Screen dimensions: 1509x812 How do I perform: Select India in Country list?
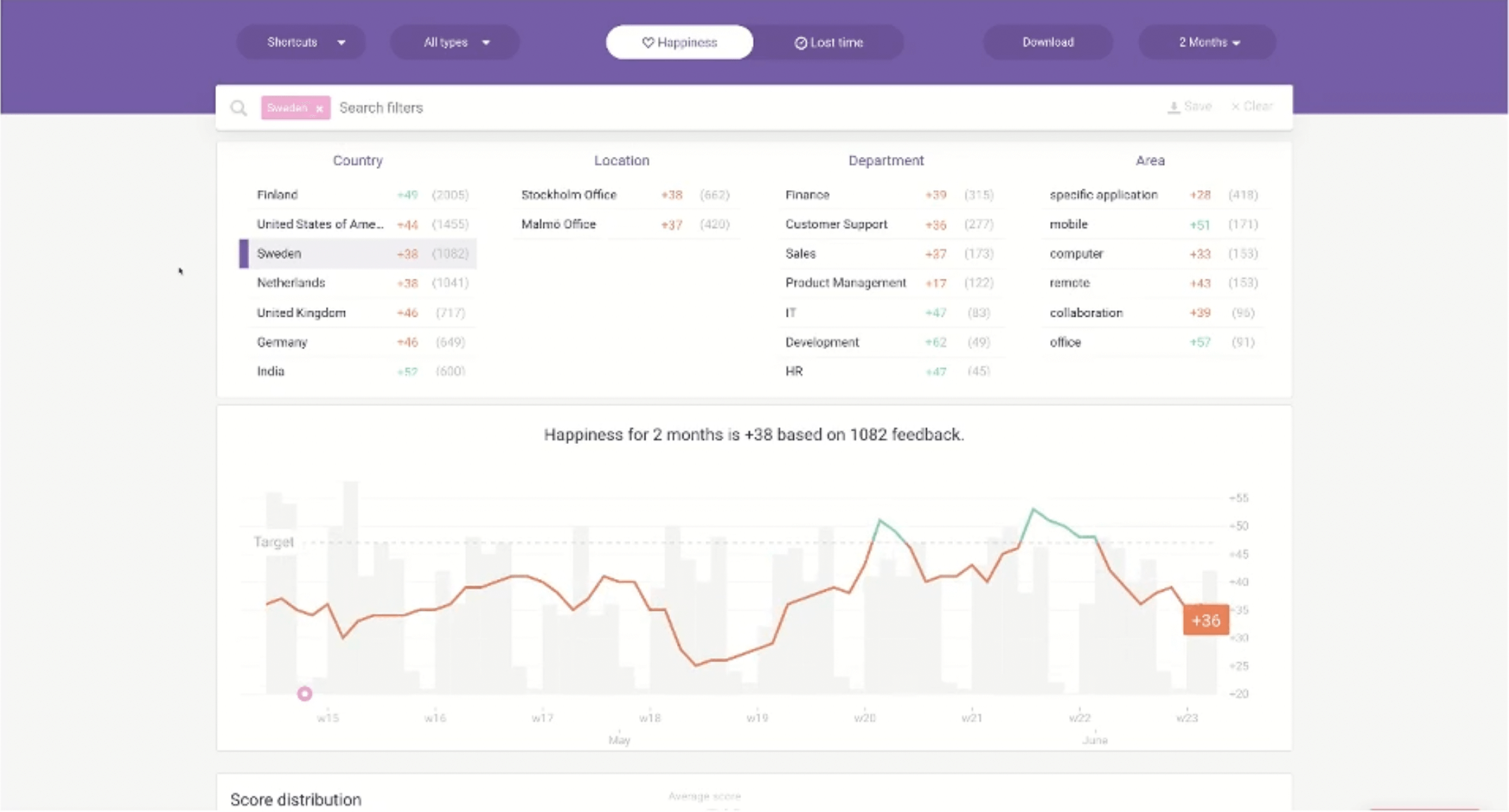(x=359, y=372)
